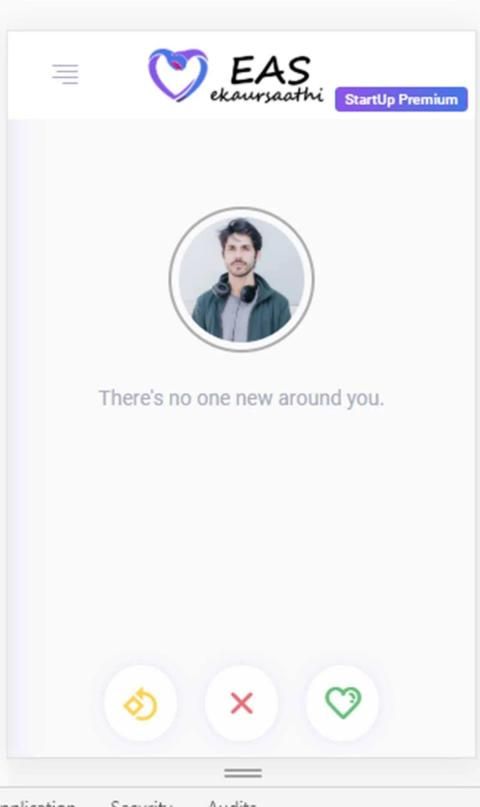
Task: Click the EAS title text
Action: 271,70
